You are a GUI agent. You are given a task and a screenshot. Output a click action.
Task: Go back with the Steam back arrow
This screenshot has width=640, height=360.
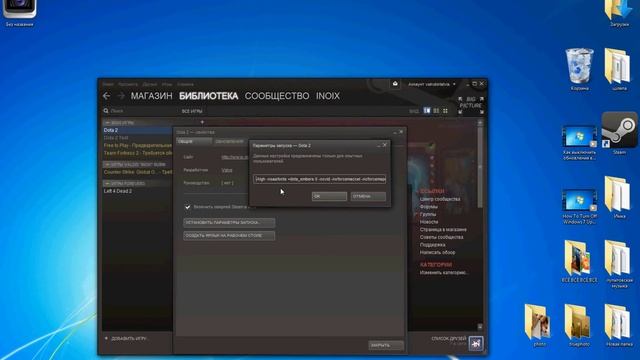pyautogui.click(x=107, y=96)
